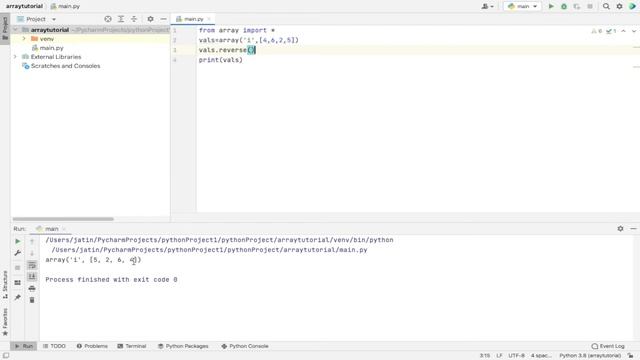Screen dimensions: 640x360
Task: Open the TODO tool window
Action: coord(54,346)
